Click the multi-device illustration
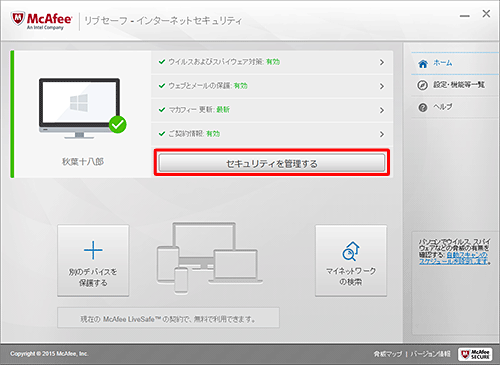The height and width of the screenshot is (365, 500). pyautogui.click(x=209, y=258)
